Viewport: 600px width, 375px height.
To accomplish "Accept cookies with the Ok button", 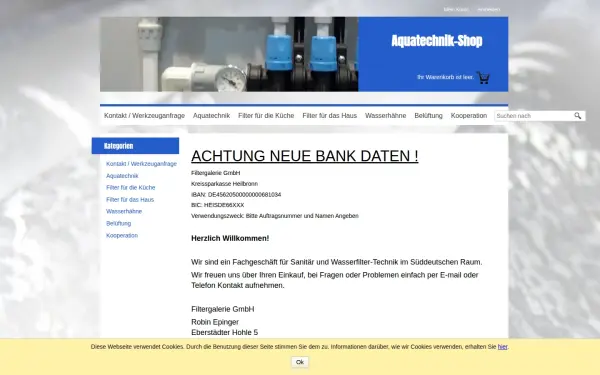I will coord(300,362).
